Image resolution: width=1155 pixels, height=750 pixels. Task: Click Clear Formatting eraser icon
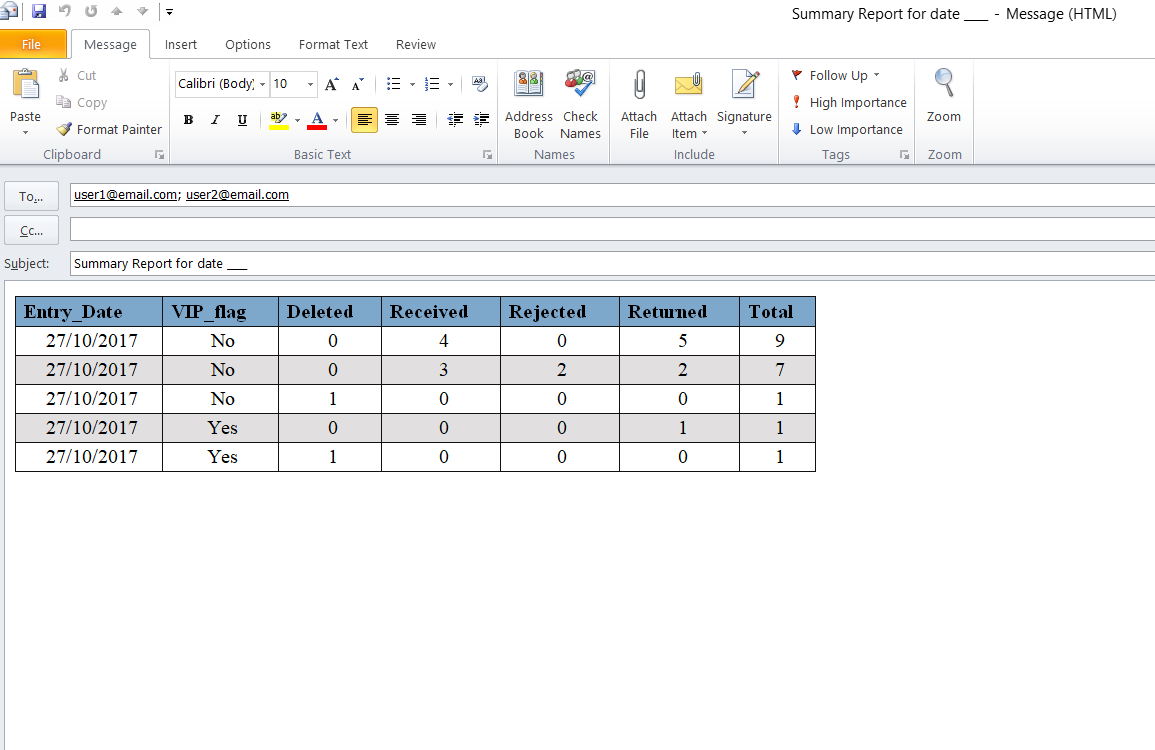click(x=480, y=84)
